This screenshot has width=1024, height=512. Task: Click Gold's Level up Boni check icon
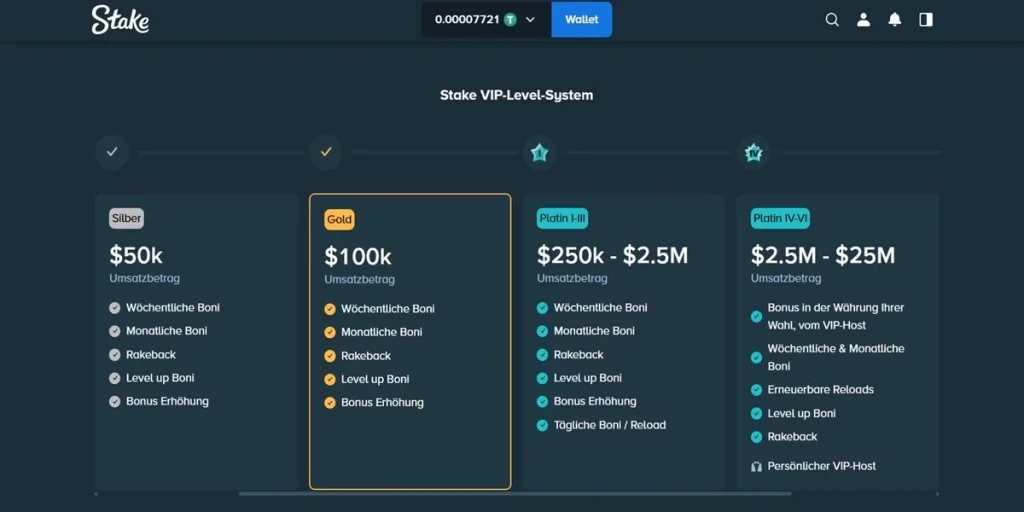[x=330, y=379]
